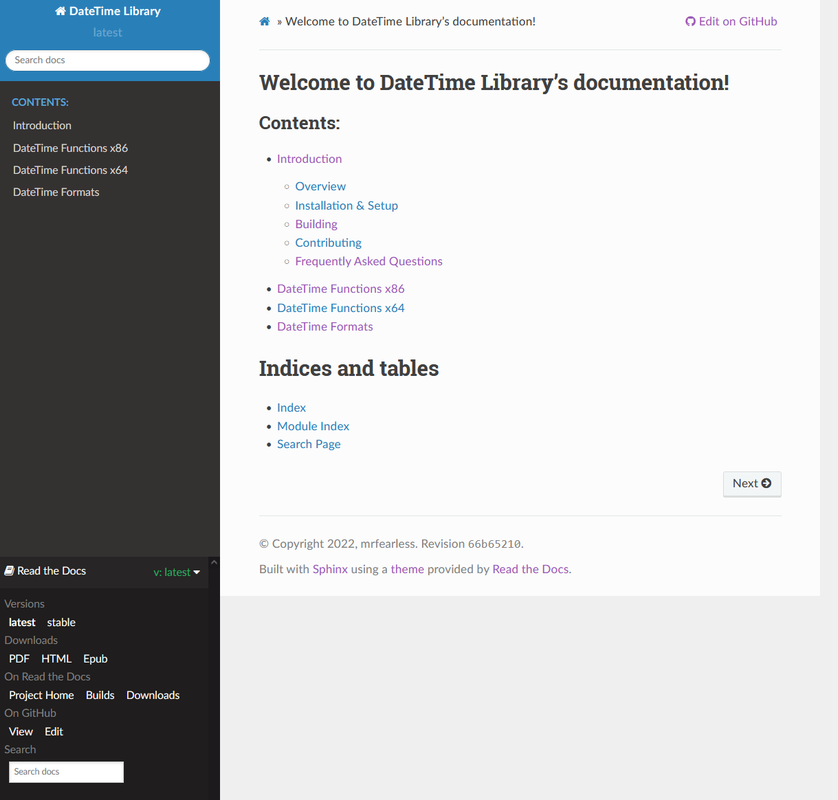Click the home icon in the breadcrumb
Image resolution: width=838 pixels, height=800 pixels.
point(265,21)
